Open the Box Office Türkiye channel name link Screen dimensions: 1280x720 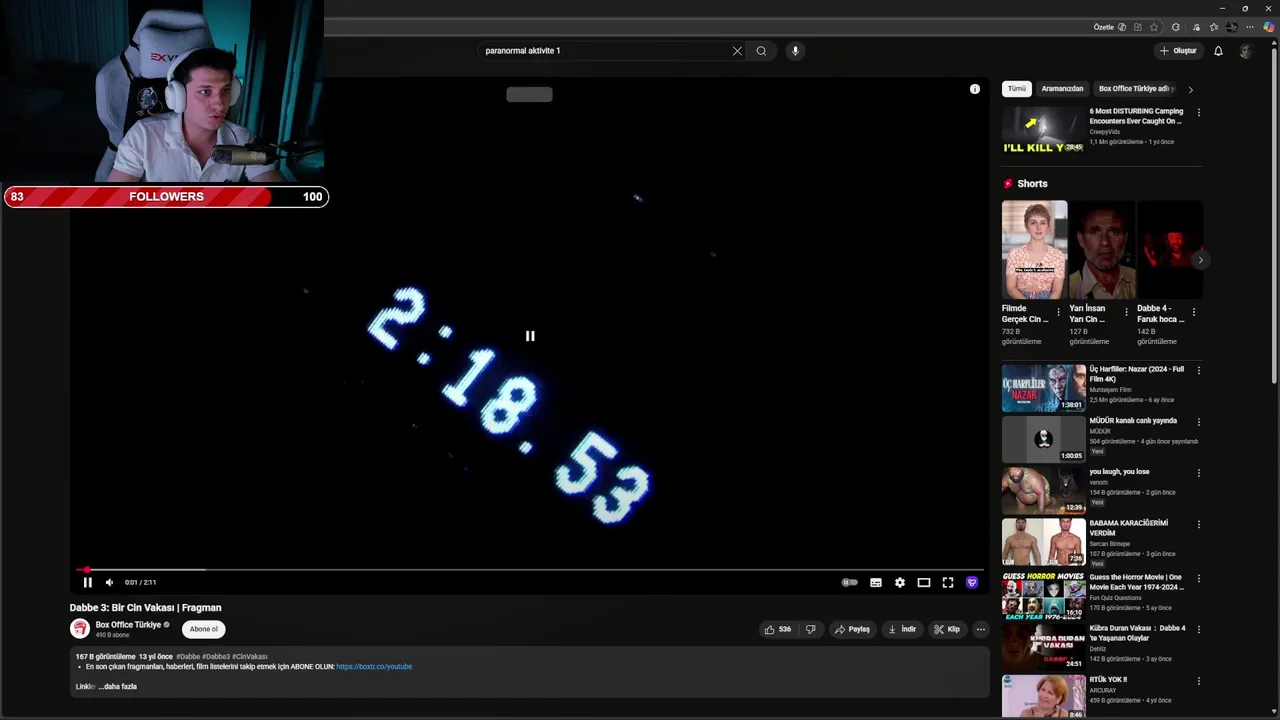(128, 625)
